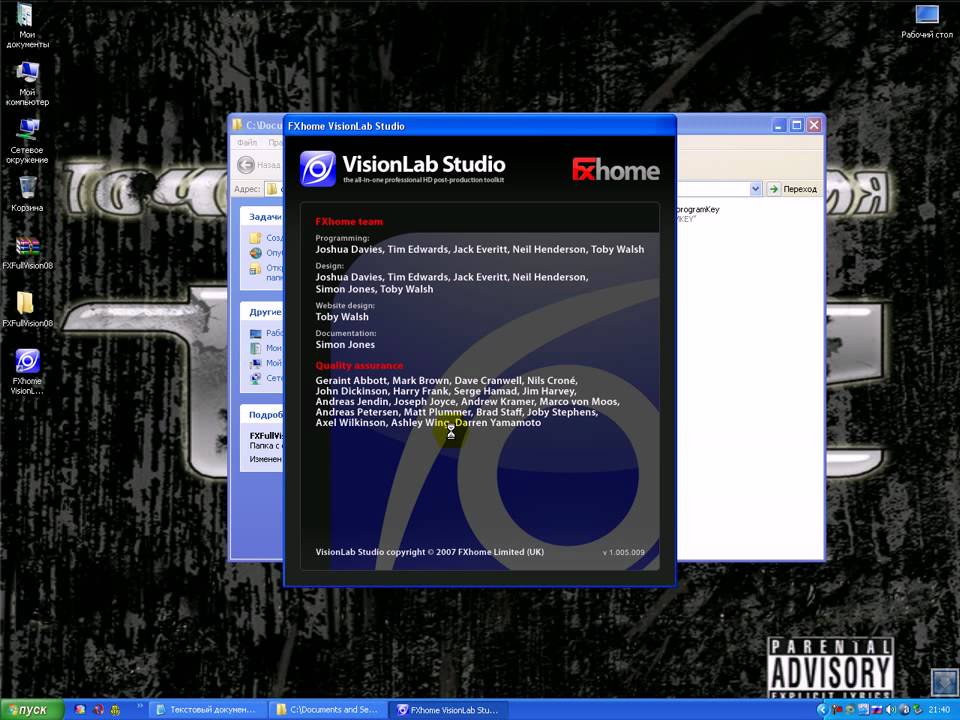Click the line starting 'Geraint Abbott, Mark Brown'
The height and width of the screenshot is (720, 960).
(x=446, y=380)
